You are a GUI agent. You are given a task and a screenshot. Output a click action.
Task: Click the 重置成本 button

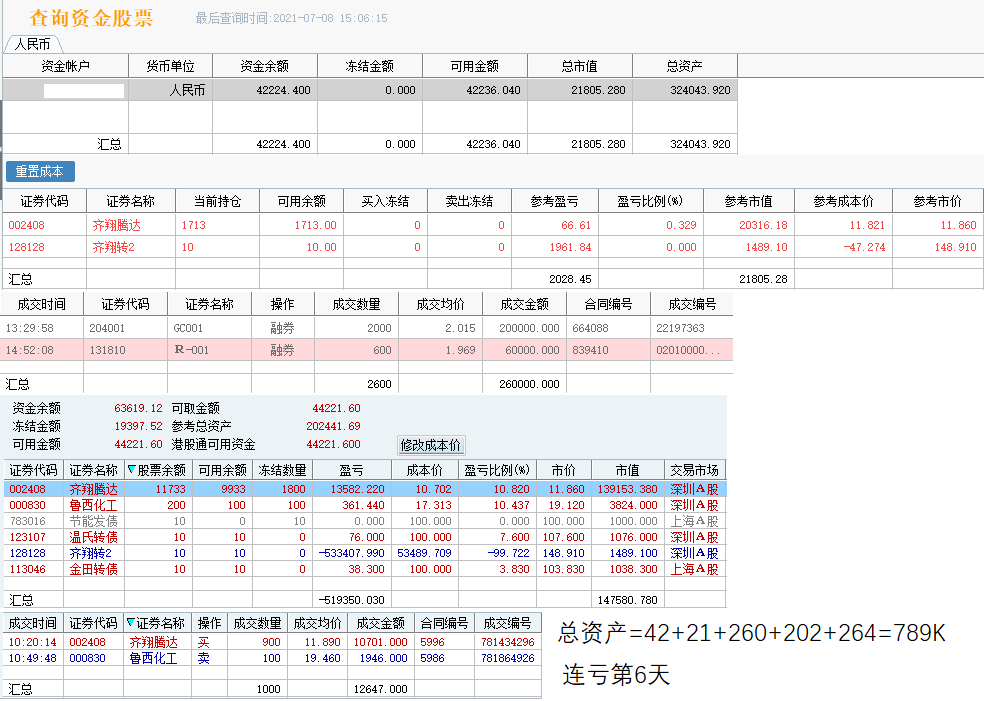click(40, 171)
